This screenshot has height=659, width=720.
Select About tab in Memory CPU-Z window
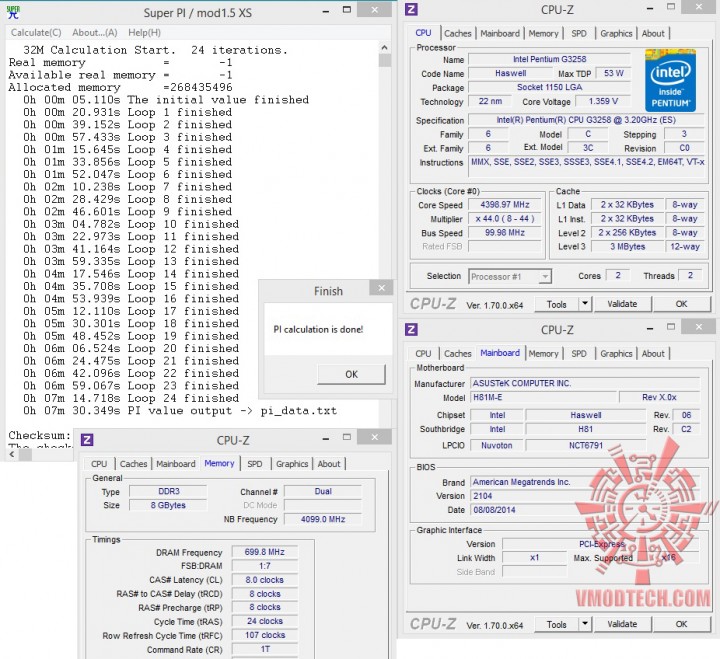(329, 464)
